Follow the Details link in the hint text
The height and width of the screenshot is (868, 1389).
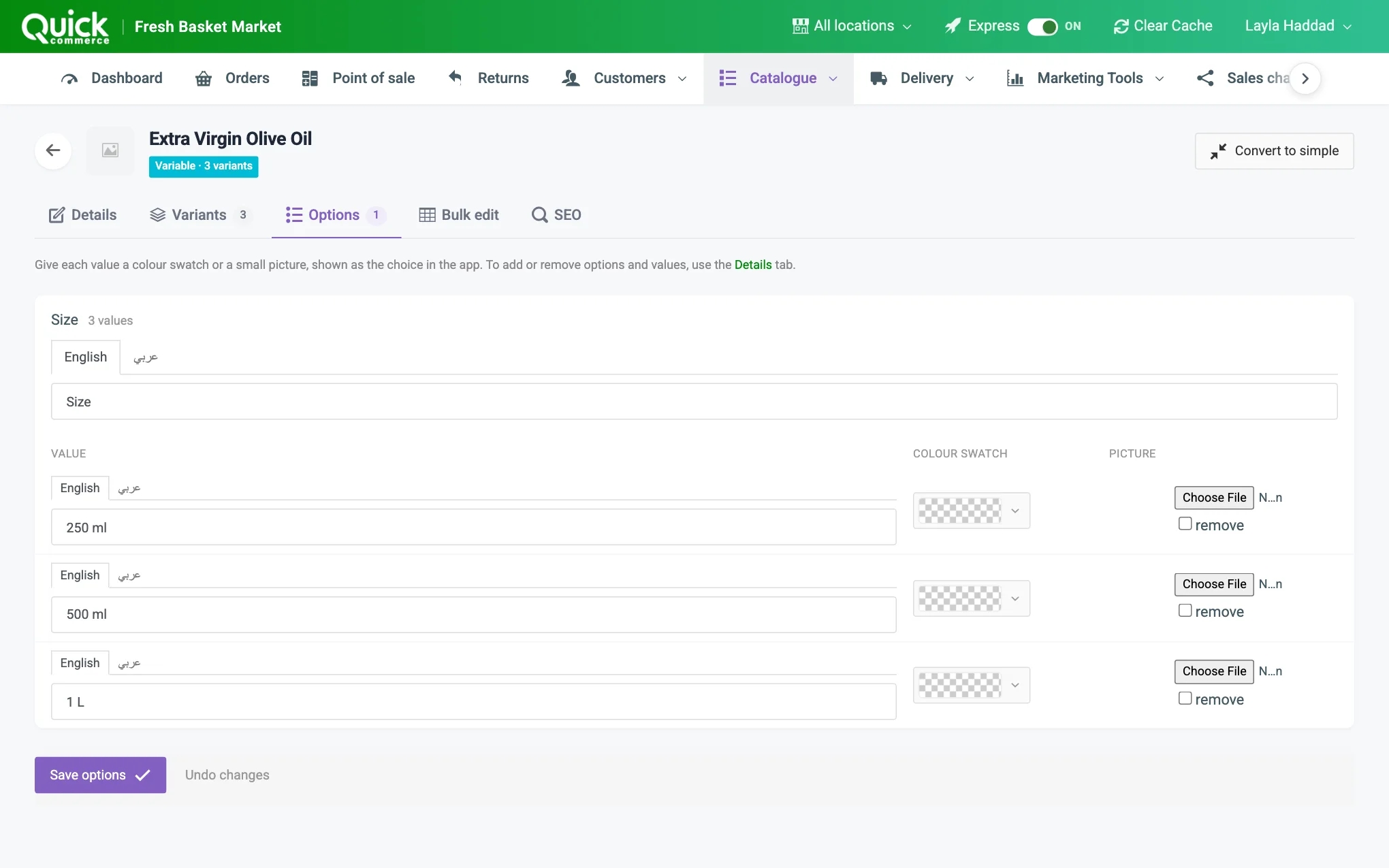753,265
